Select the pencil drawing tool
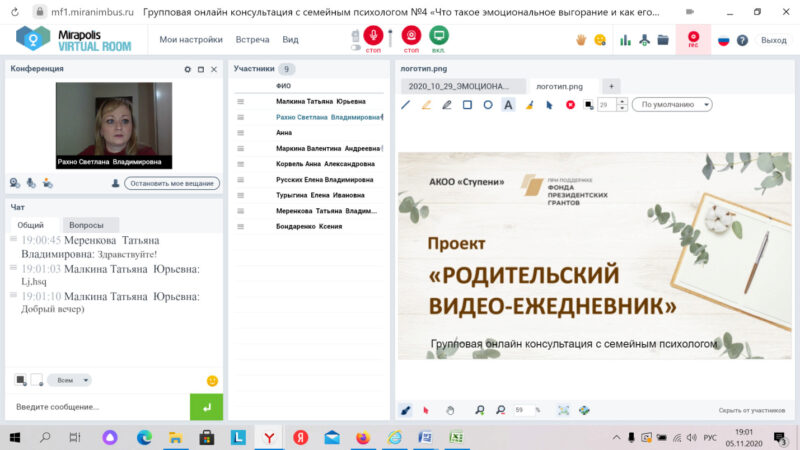 point(446,105)
